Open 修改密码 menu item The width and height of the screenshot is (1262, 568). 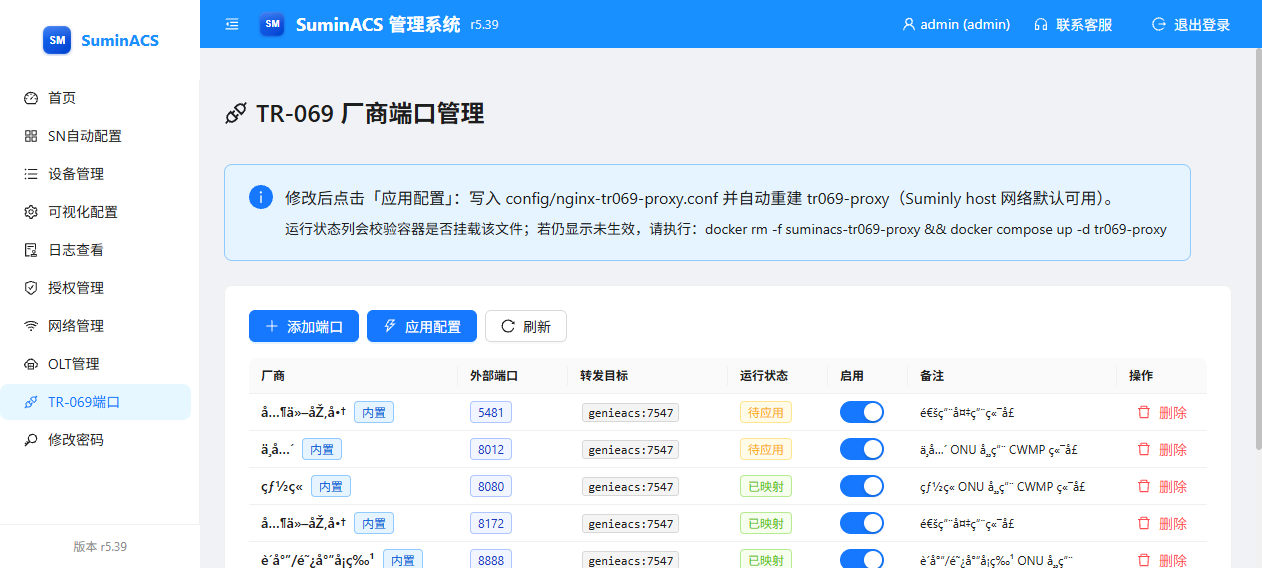(95, 440)
